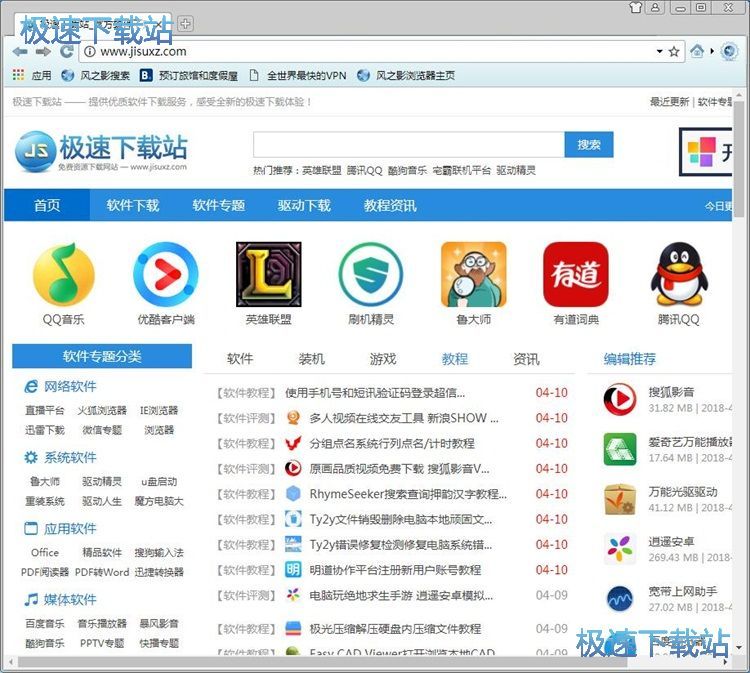Open the 风之影浏览器主页 bookmark
The width and height of the screenshot is (750, 673).
[407, 75]
